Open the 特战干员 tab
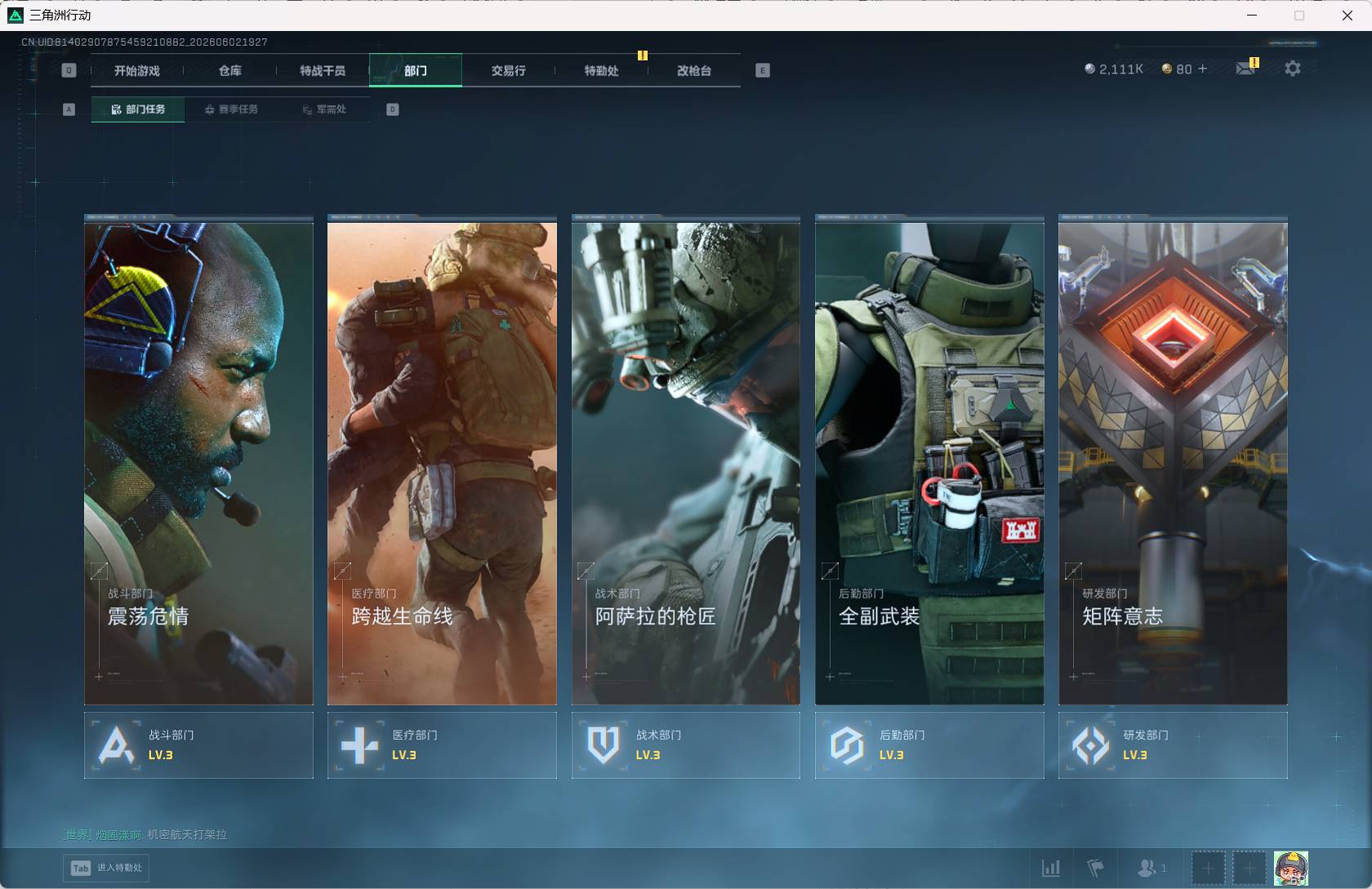 click(323, 71)
